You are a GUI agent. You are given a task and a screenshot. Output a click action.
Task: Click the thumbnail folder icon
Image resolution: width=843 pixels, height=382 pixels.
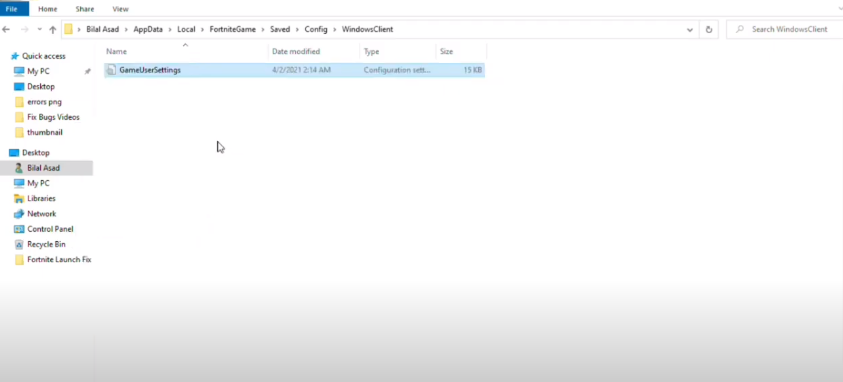19,132
